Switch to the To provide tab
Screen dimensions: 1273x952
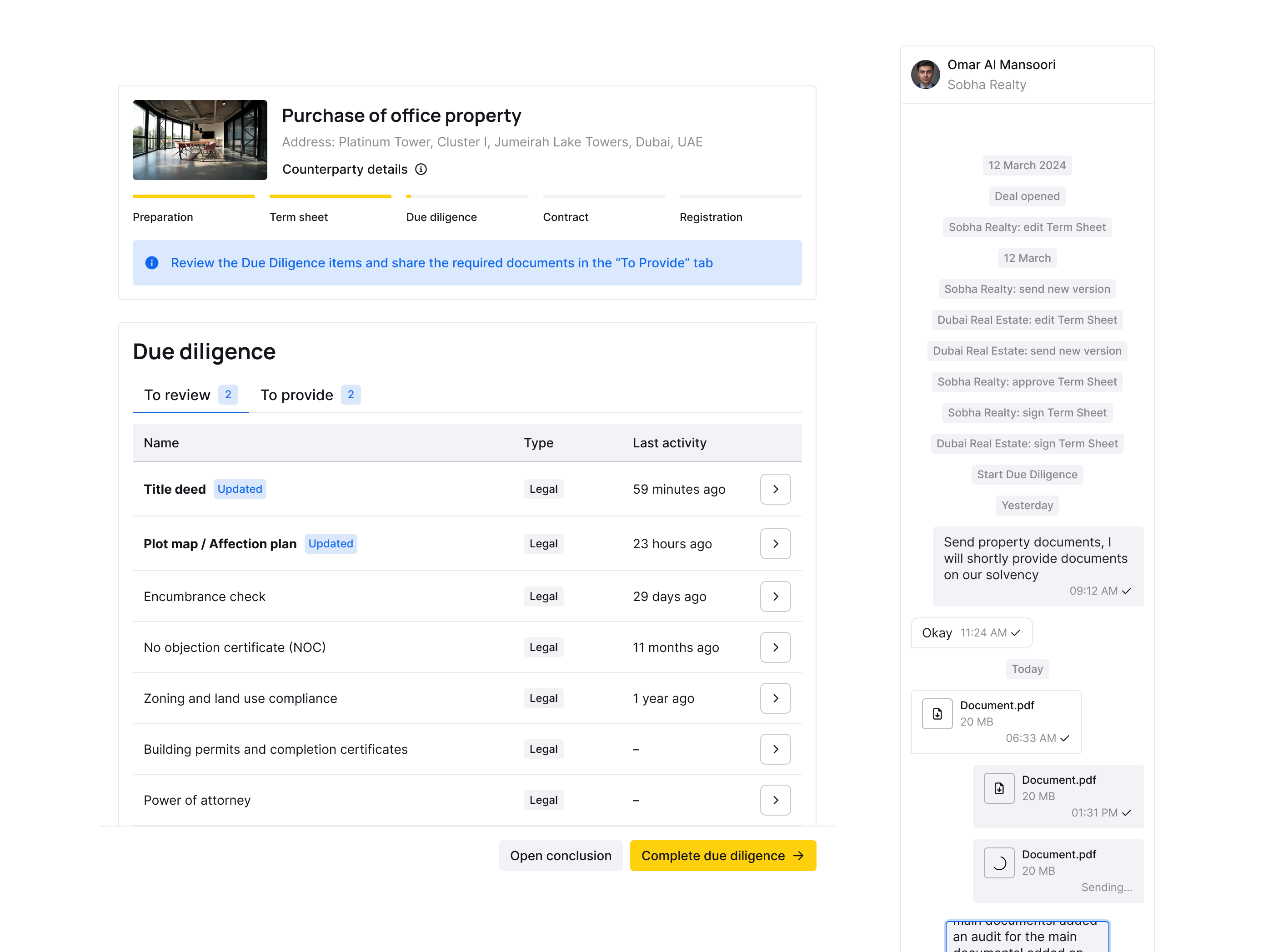310,395
